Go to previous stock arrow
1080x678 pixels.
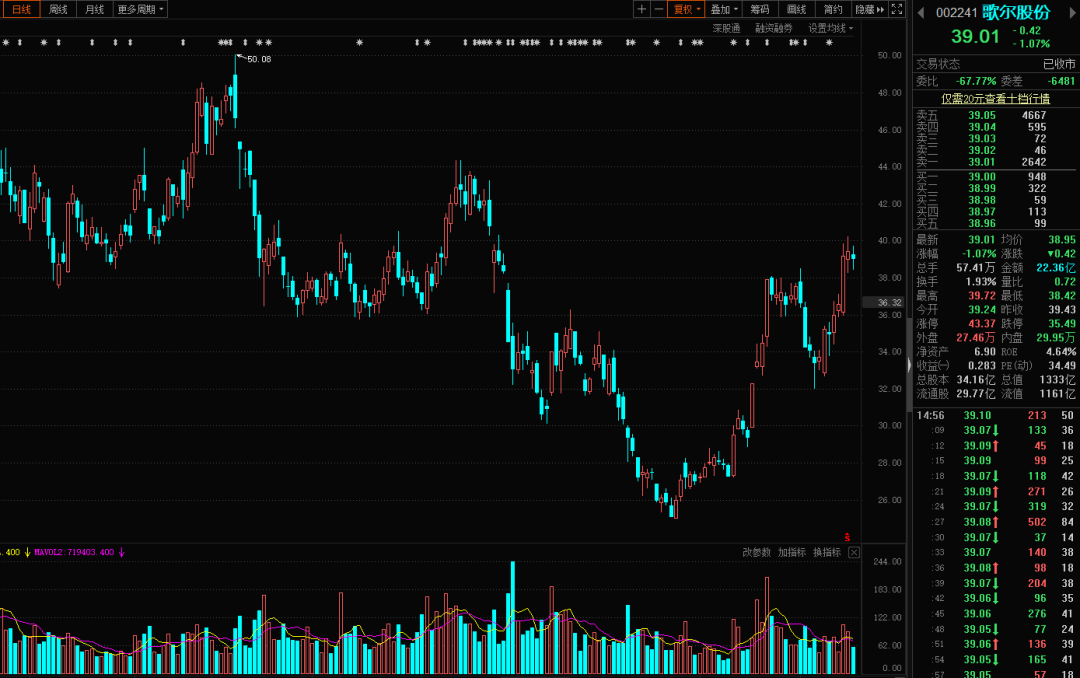point(921,12)
